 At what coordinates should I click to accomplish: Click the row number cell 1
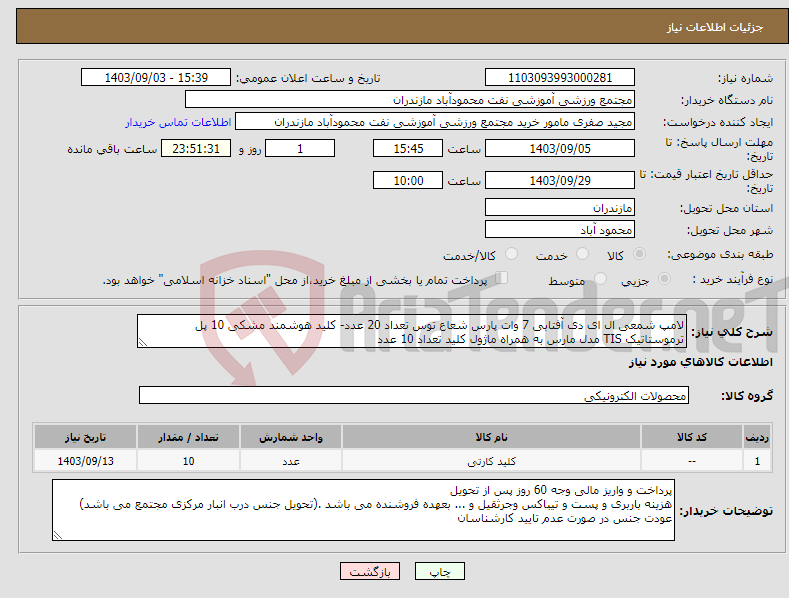point(757,461)
